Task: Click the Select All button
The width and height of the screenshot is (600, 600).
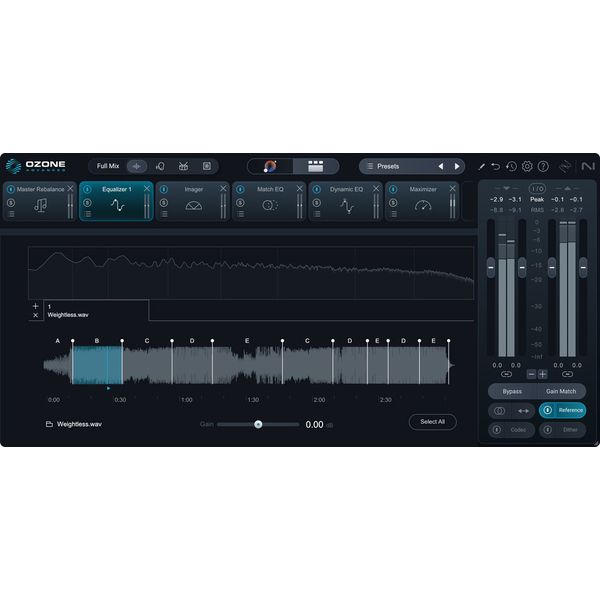Action: [432, 422]
